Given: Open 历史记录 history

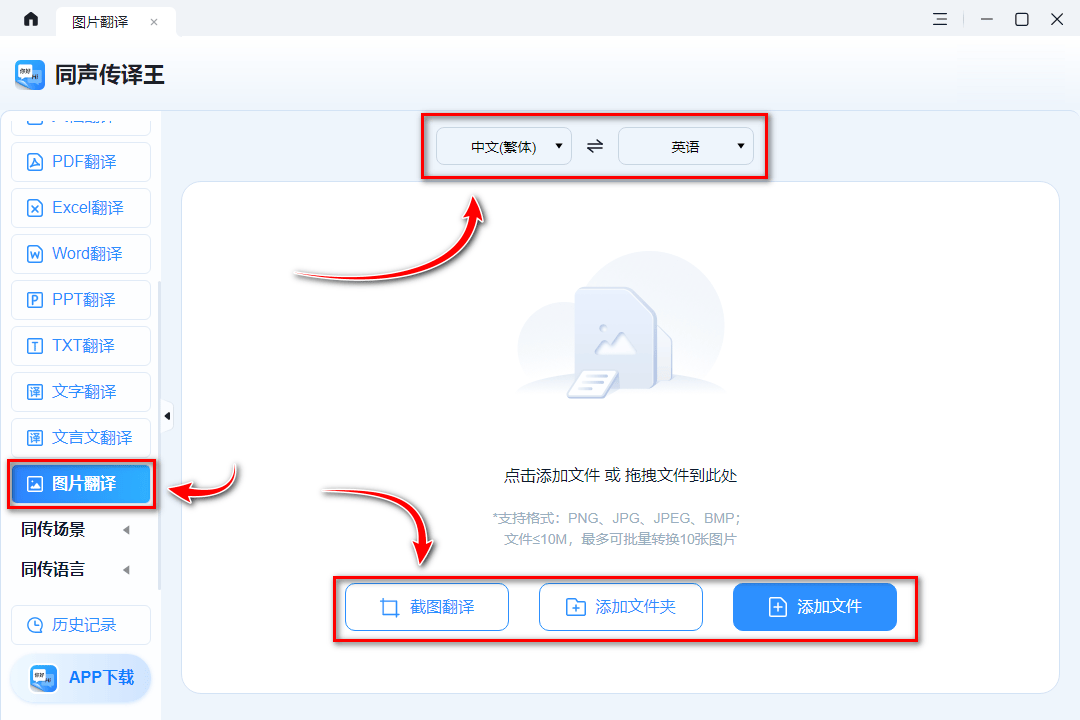Looking at the screenshot, I should (81, 625).
